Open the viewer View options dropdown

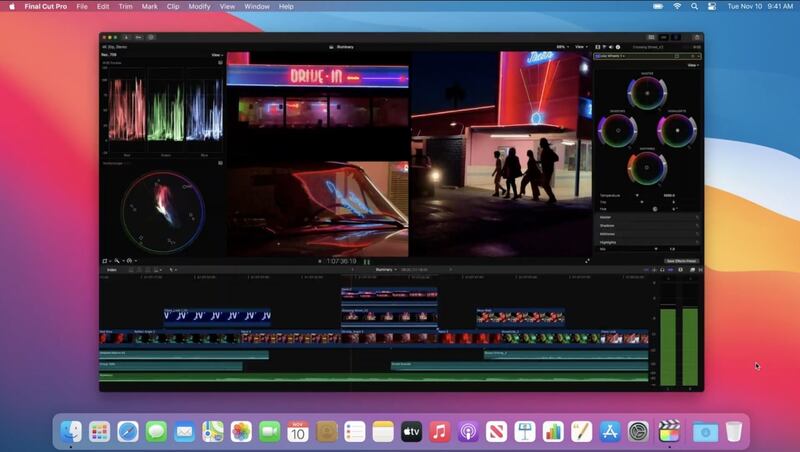pos(580,46)
